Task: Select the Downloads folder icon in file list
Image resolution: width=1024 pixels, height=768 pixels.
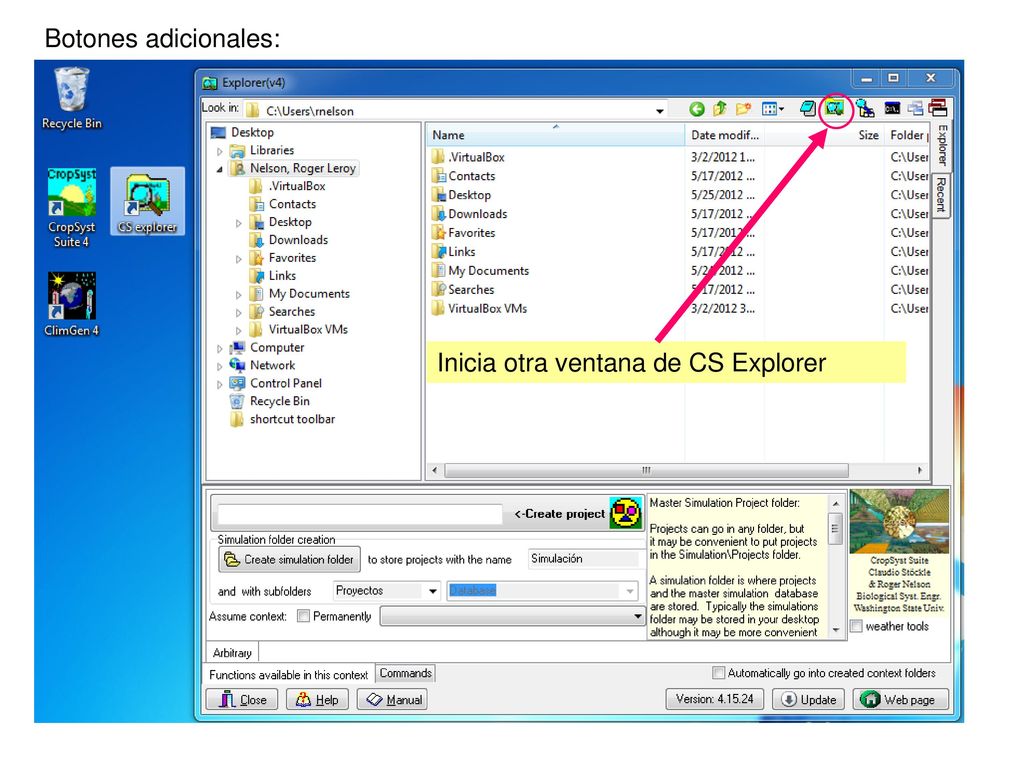Action: click(438, 214)
